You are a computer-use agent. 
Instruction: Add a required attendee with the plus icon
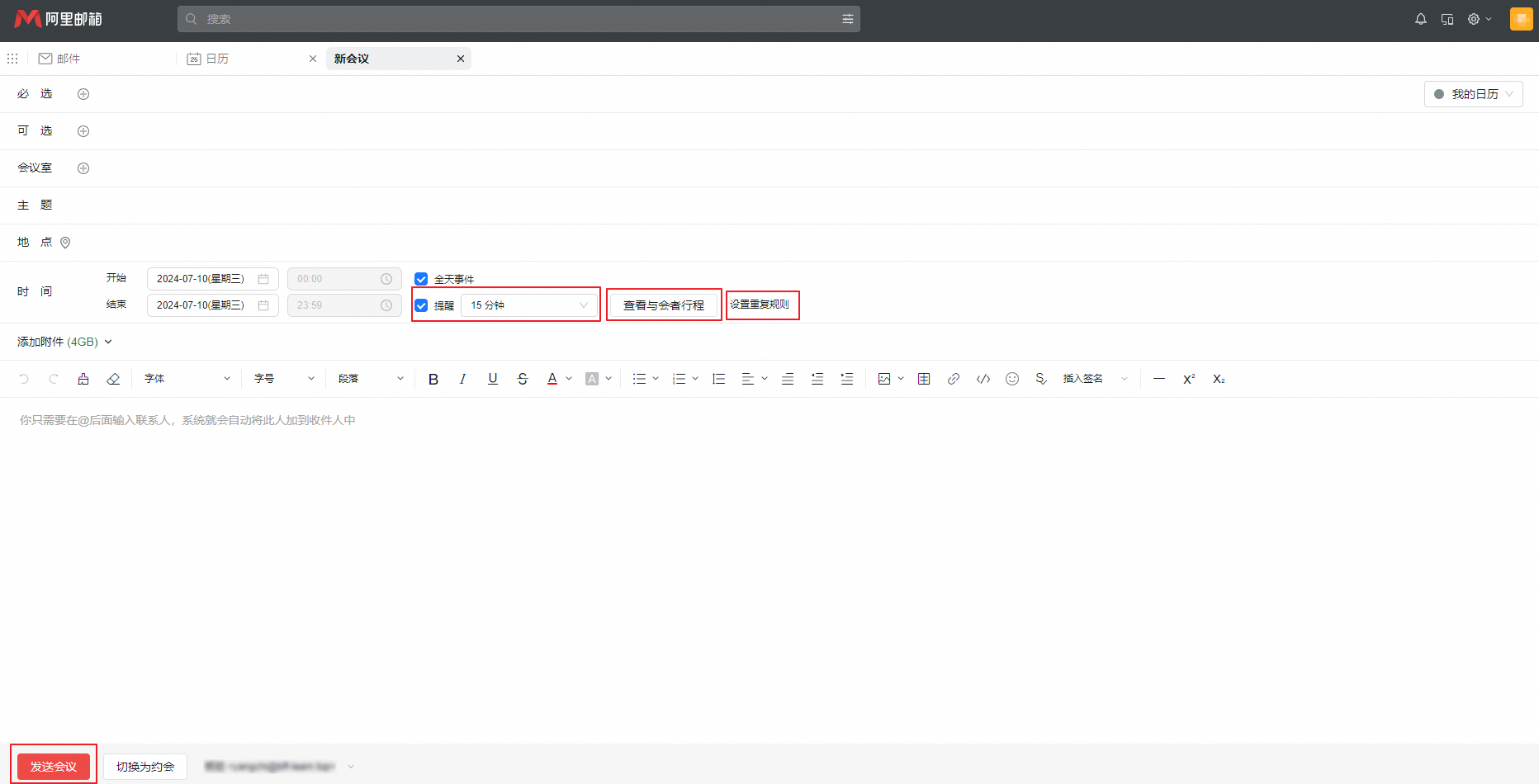pos(83,94)
